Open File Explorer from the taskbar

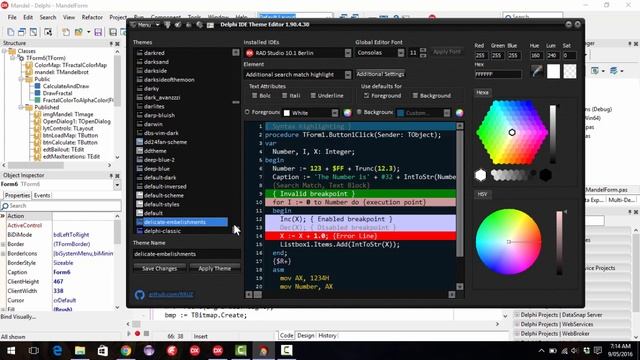tap(80, 351)
